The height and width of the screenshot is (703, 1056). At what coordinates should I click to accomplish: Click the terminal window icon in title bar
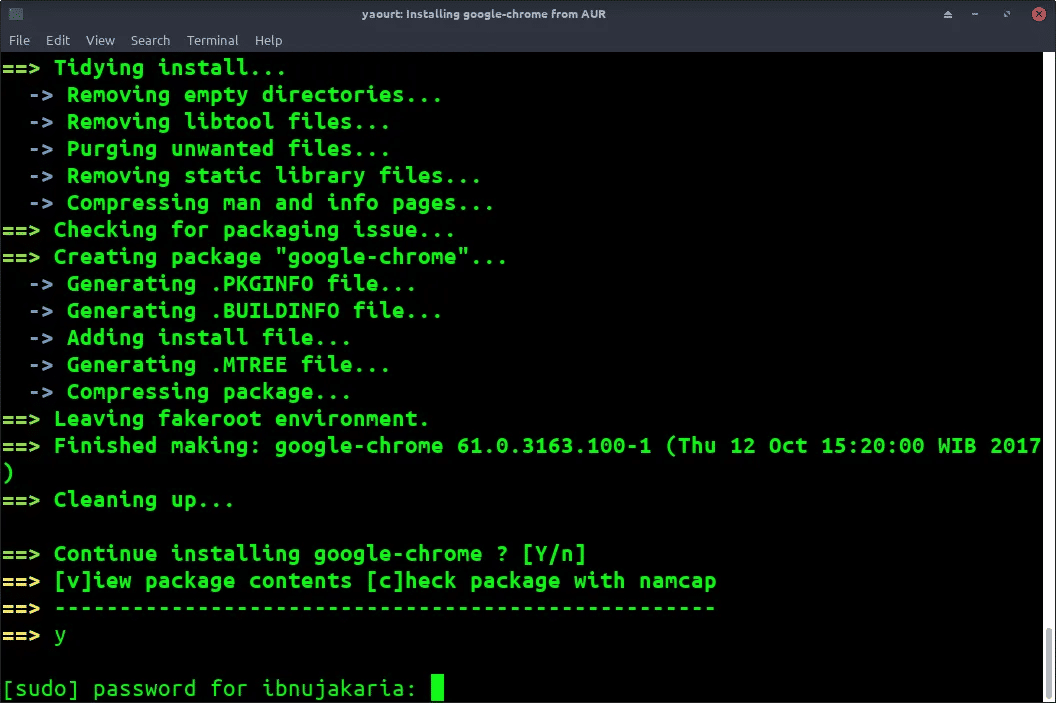click(16, 13)
